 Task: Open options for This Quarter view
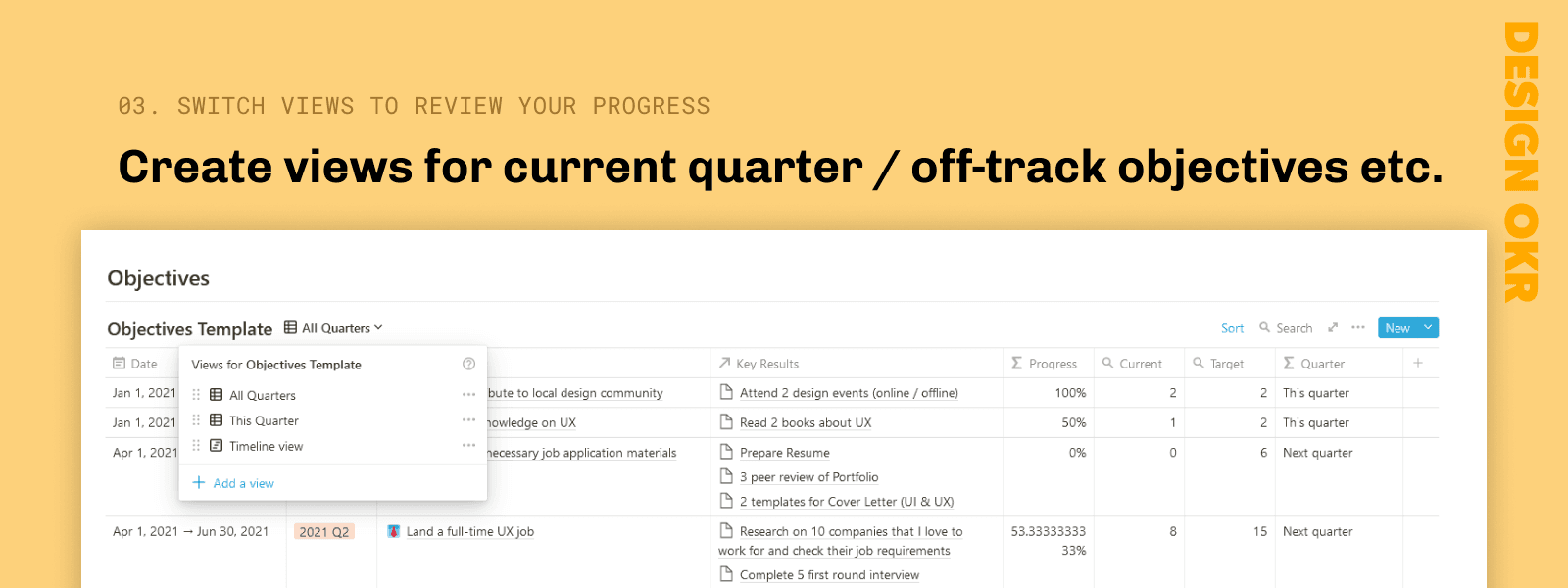468,420
